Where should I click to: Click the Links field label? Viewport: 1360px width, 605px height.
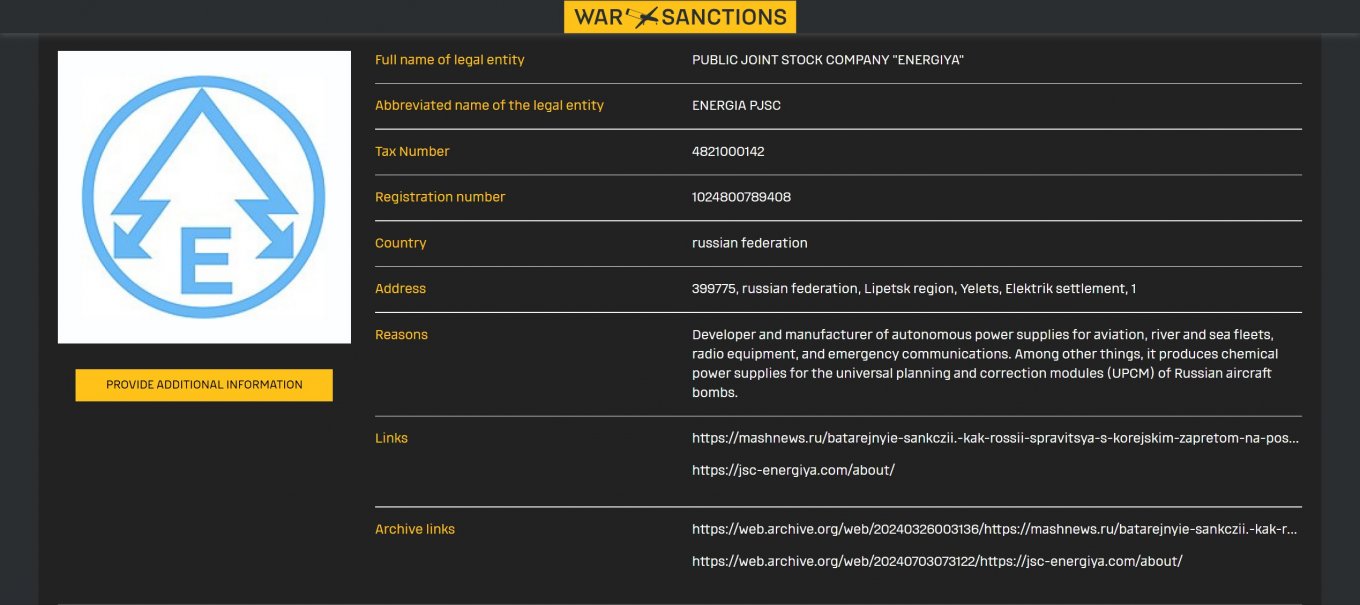tap(391, 438)
